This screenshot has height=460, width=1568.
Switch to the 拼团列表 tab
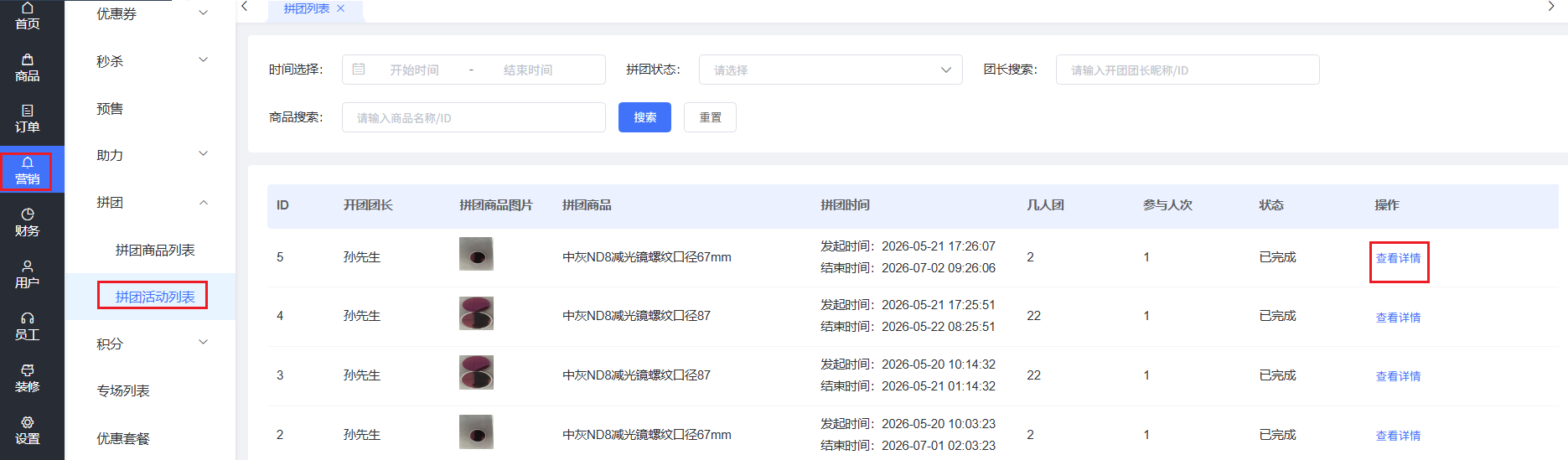tap(307, 8)
